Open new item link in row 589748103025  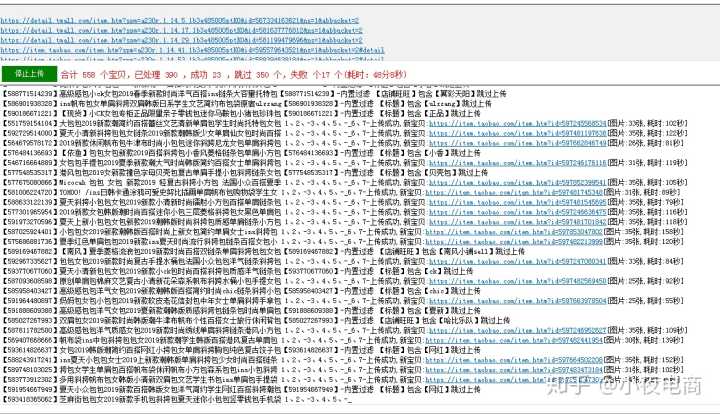pyautogui.click(x=514, y=370)
